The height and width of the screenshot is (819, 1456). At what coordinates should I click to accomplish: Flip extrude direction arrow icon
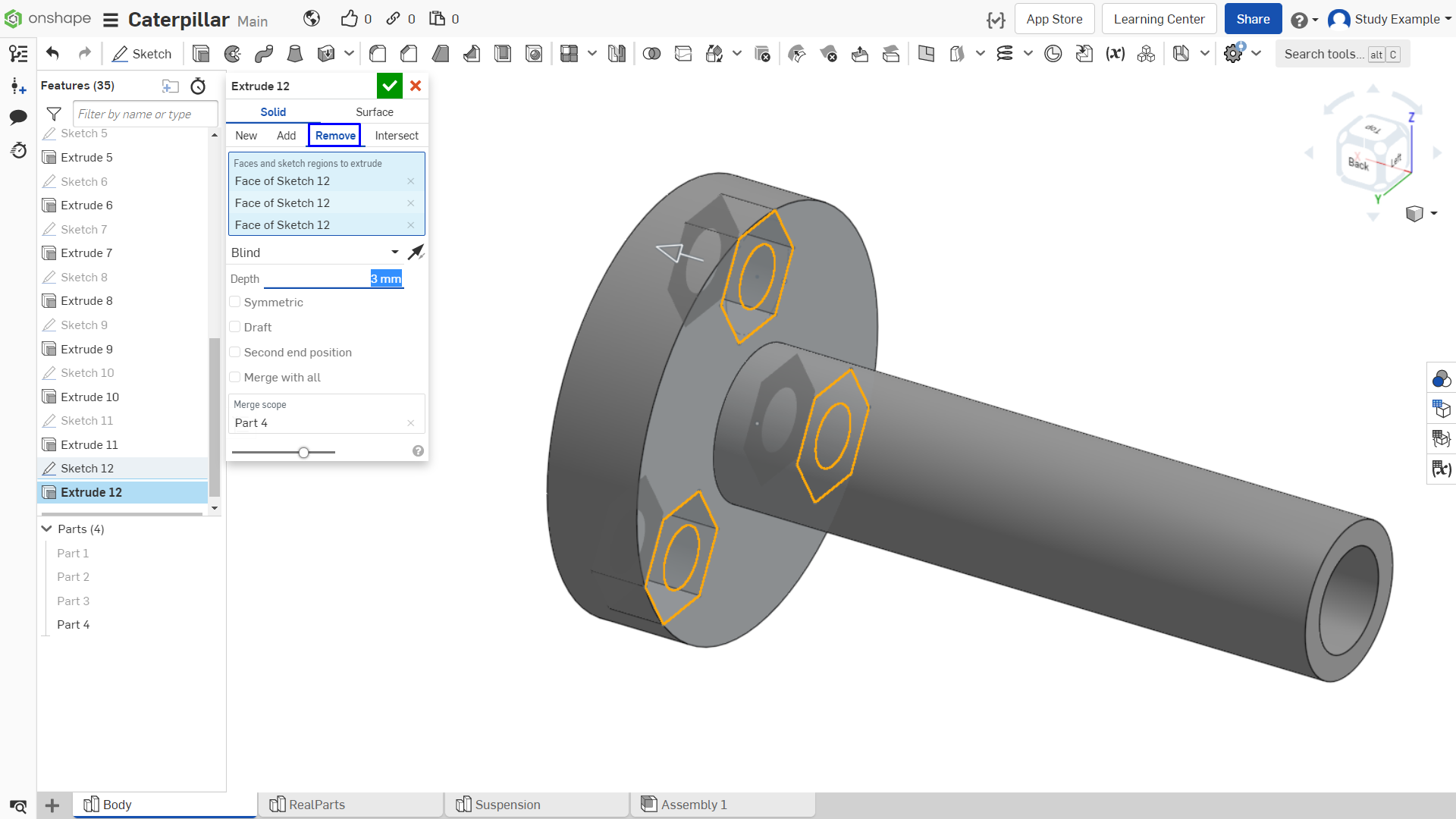[416, 253]
